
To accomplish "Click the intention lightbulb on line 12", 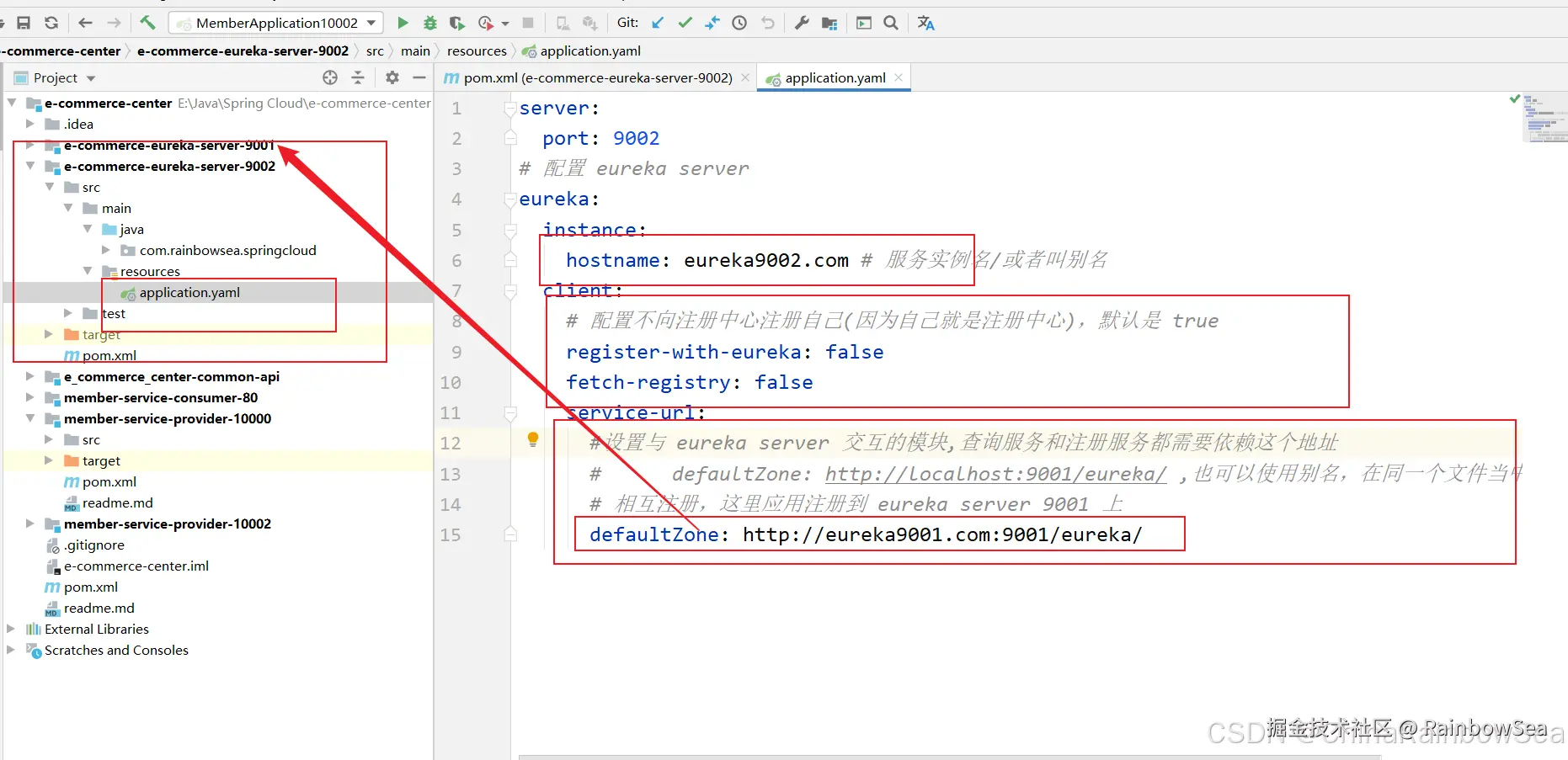I will pos(533,439).
